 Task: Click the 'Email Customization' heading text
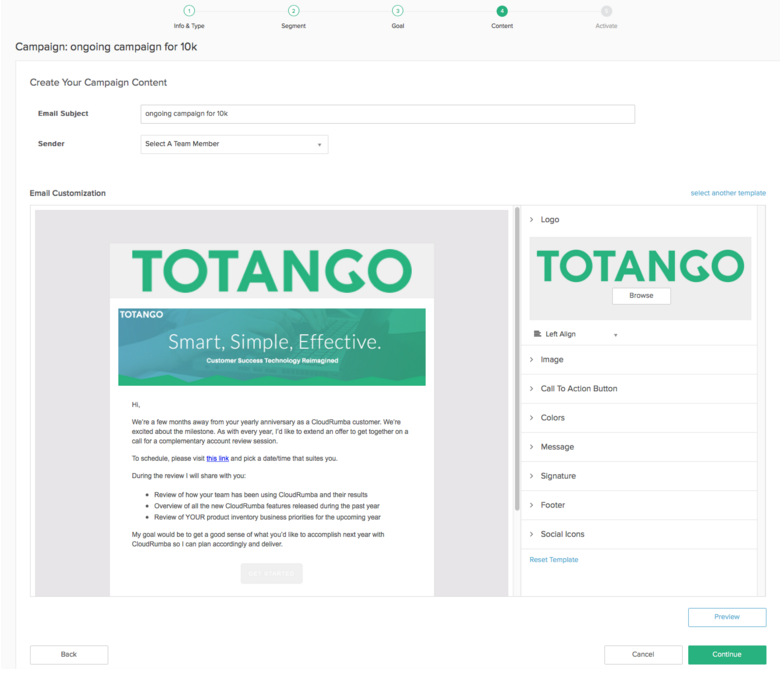click(68, 193)
